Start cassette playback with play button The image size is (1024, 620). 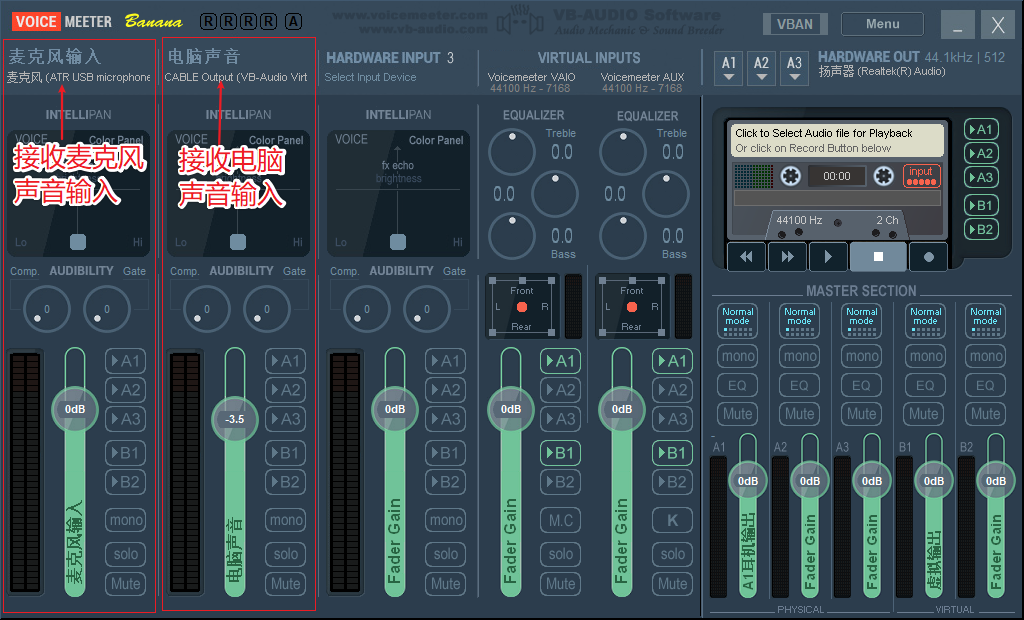(828, 257)
